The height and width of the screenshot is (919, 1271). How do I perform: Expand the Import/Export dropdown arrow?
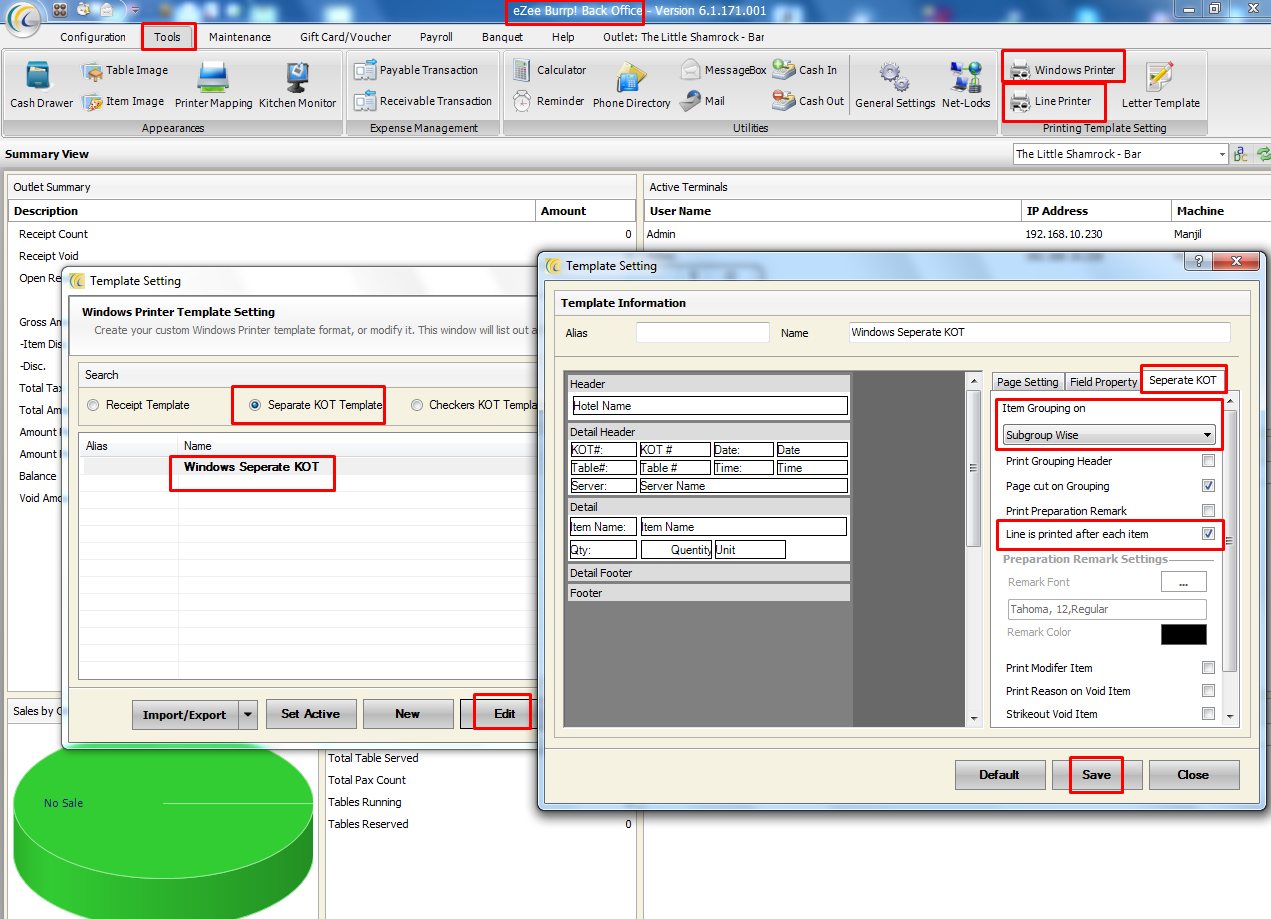248,714
